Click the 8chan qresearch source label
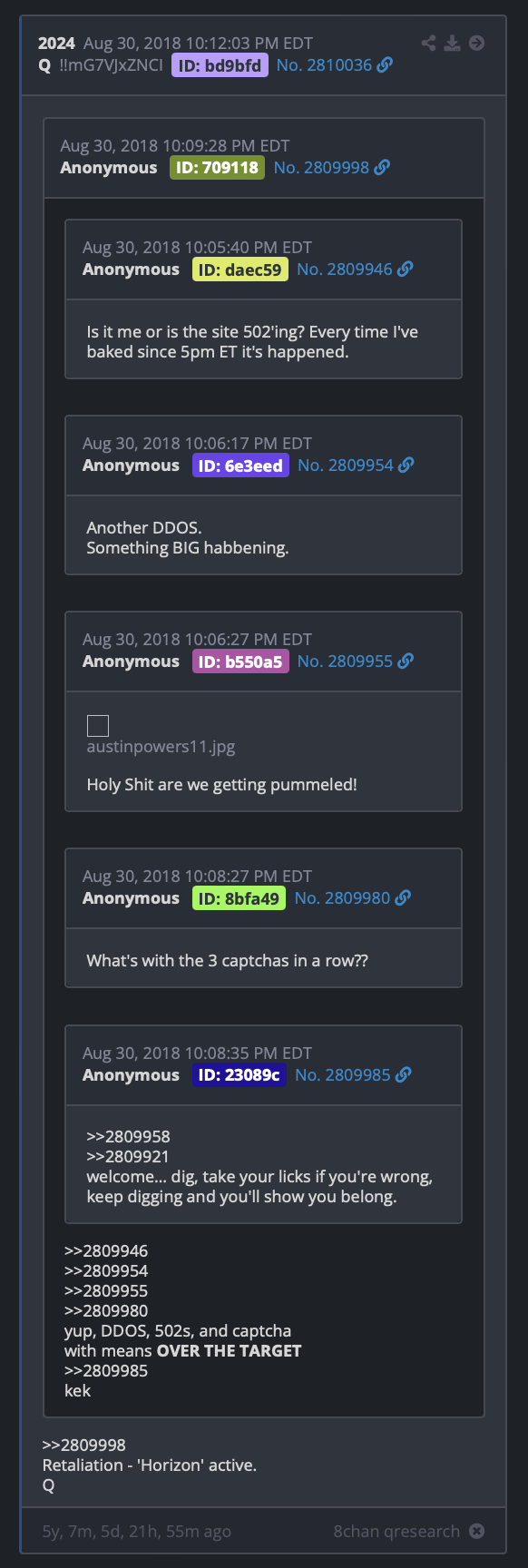Screen dimensions: 528x1568 (396, 1531)
